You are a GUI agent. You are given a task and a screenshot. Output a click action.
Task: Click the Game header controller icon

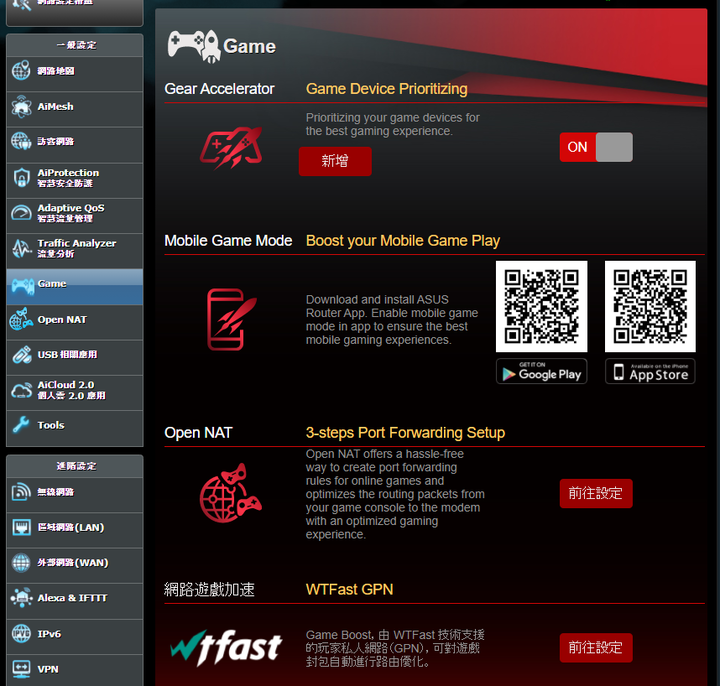click(194, 46)
